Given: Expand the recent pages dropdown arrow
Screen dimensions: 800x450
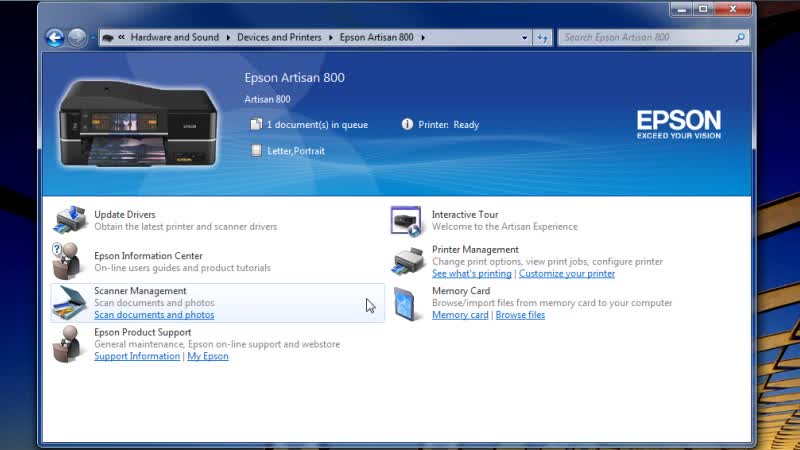Looking at the screenshot, I should 93,37.
